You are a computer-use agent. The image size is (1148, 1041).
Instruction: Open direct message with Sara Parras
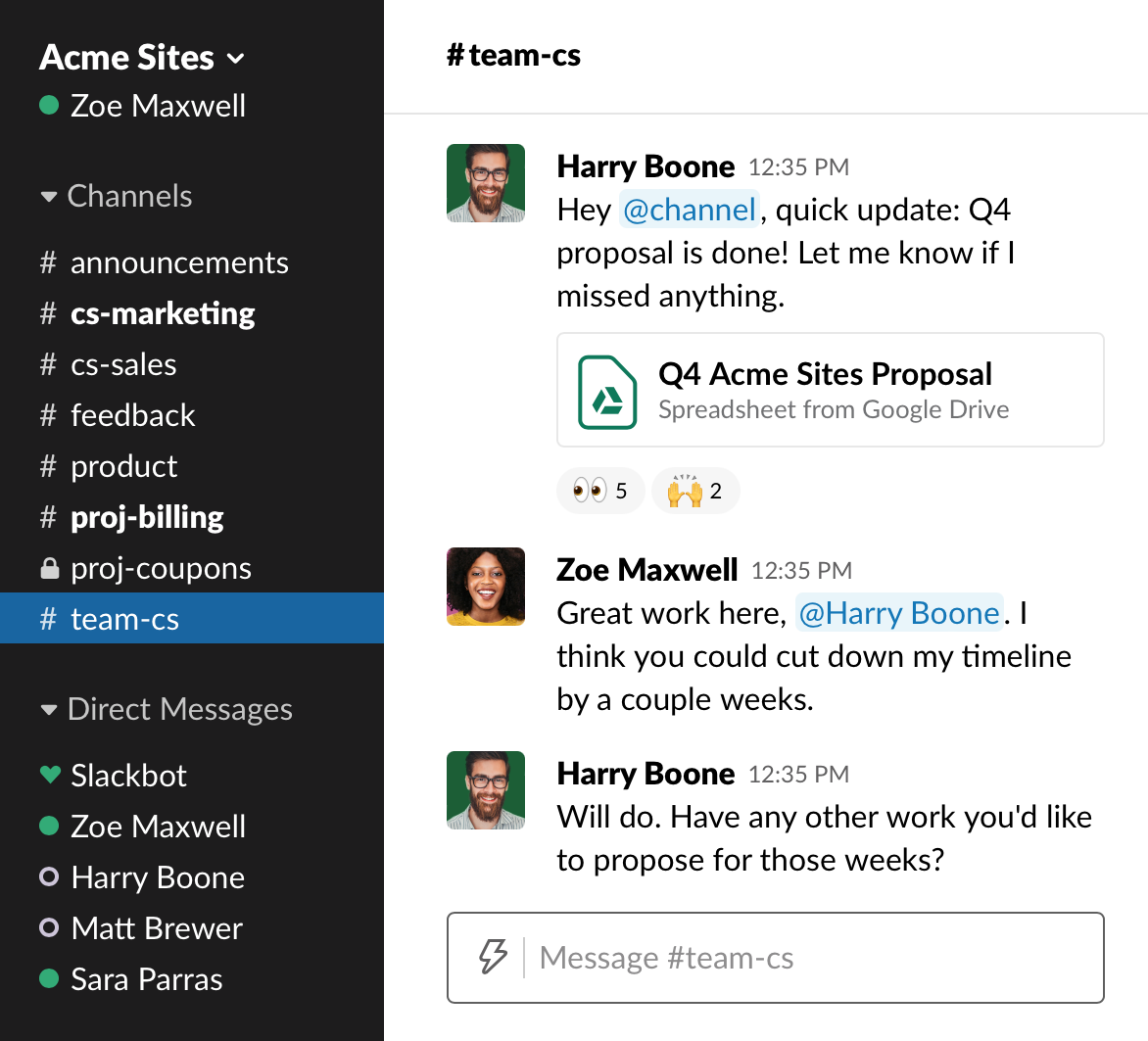(x=146, y=979)
